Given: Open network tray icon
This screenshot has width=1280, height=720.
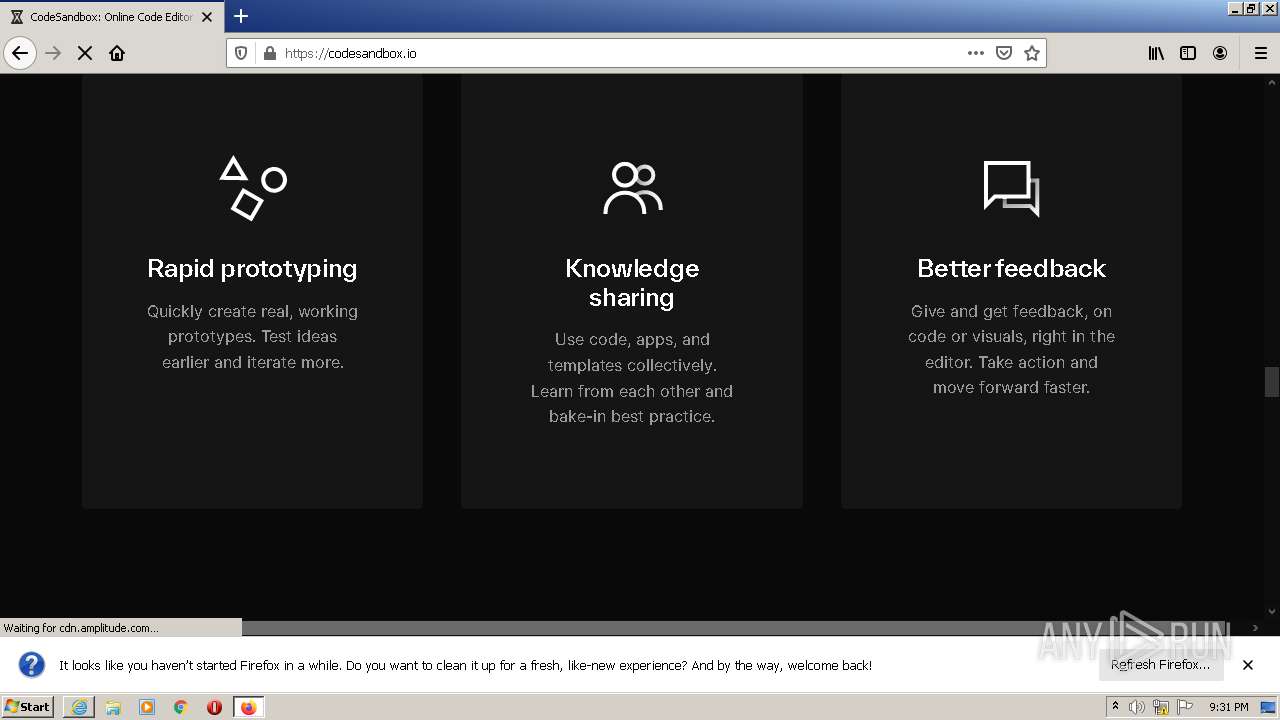Looking at the screenshot, I should tap(1161, 707).
